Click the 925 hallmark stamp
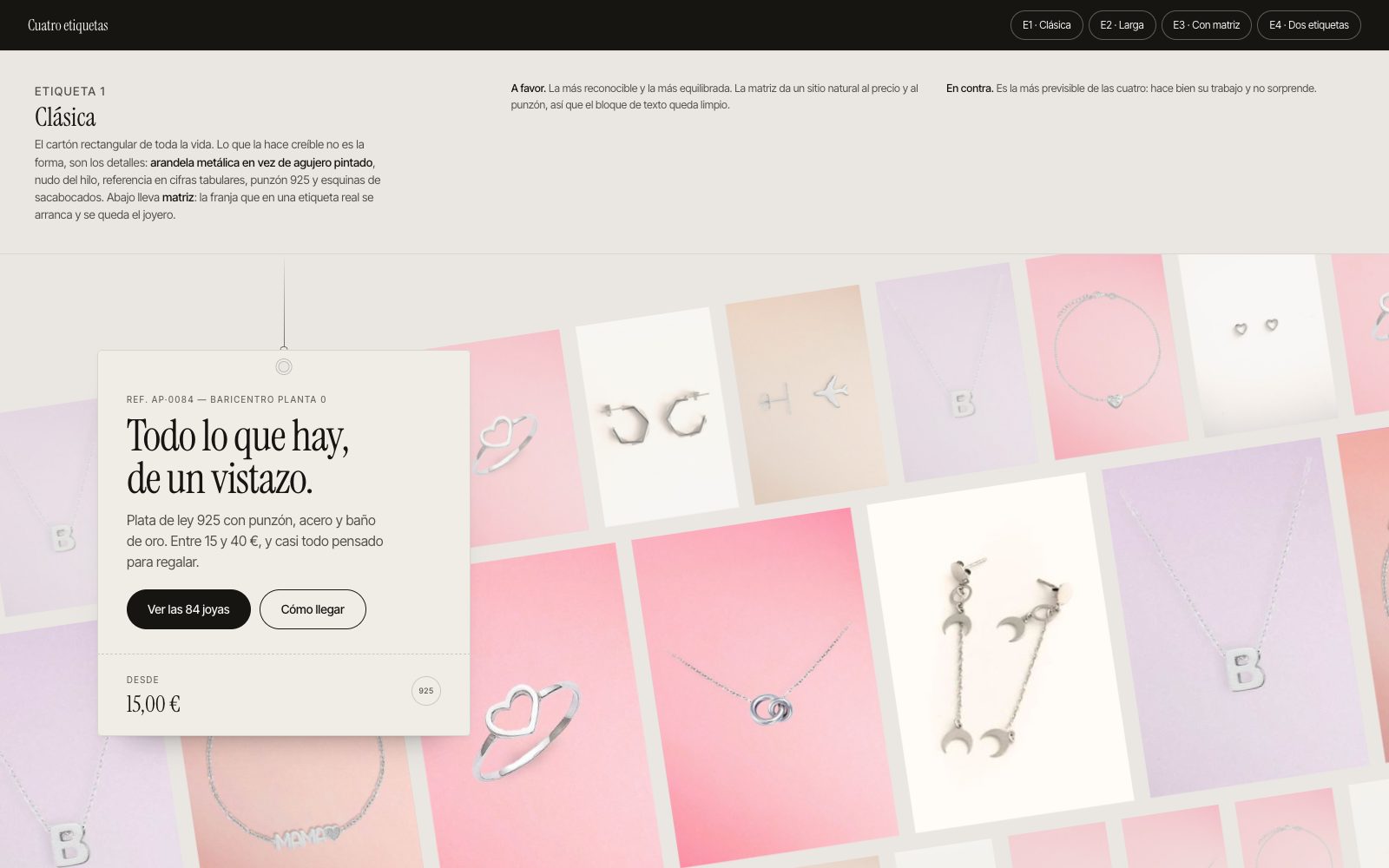Viewport: 1389px width, 868px height. point(426,691)
